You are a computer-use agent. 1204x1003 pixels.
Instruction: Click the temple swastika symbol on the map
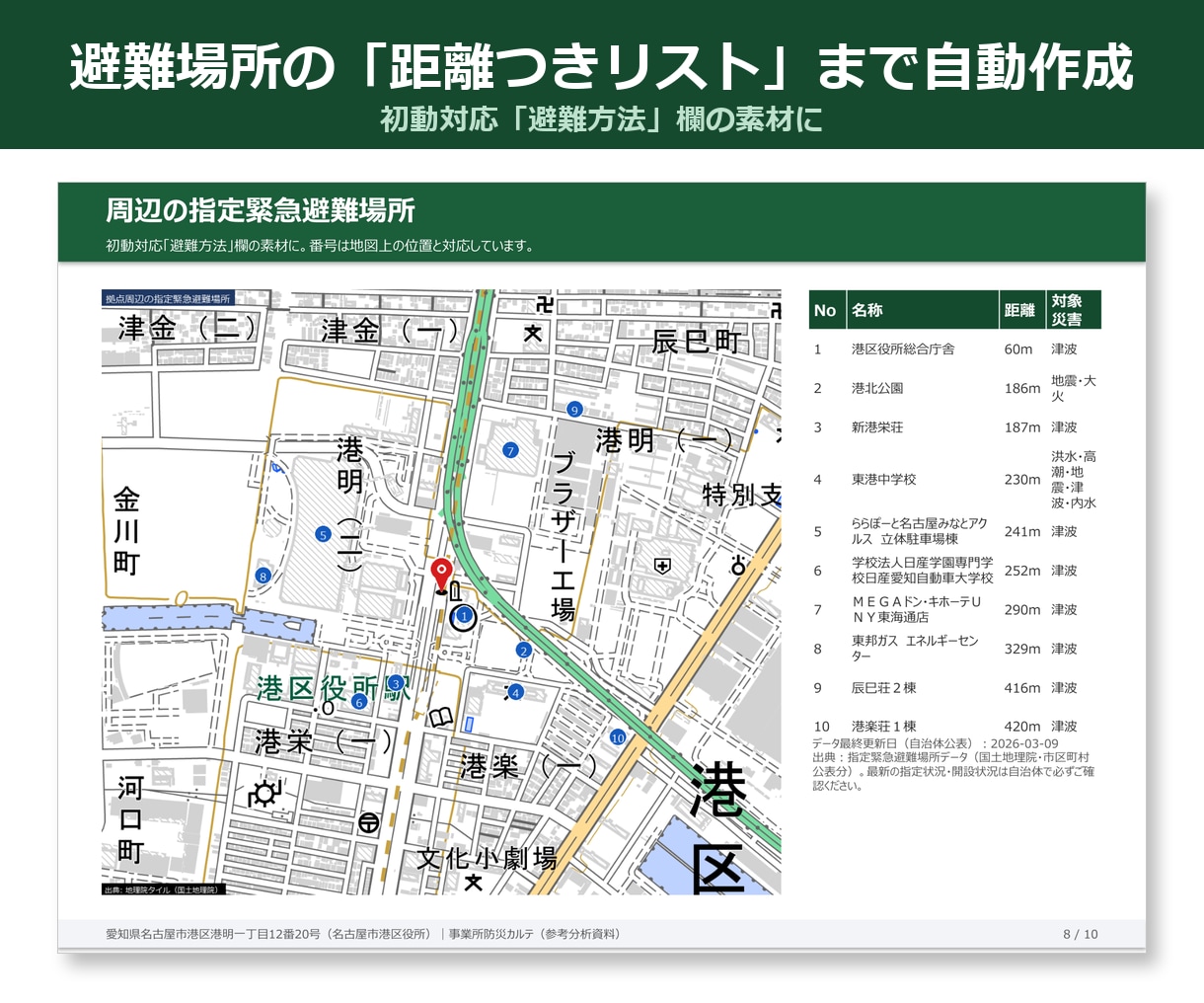click(544, 303)
